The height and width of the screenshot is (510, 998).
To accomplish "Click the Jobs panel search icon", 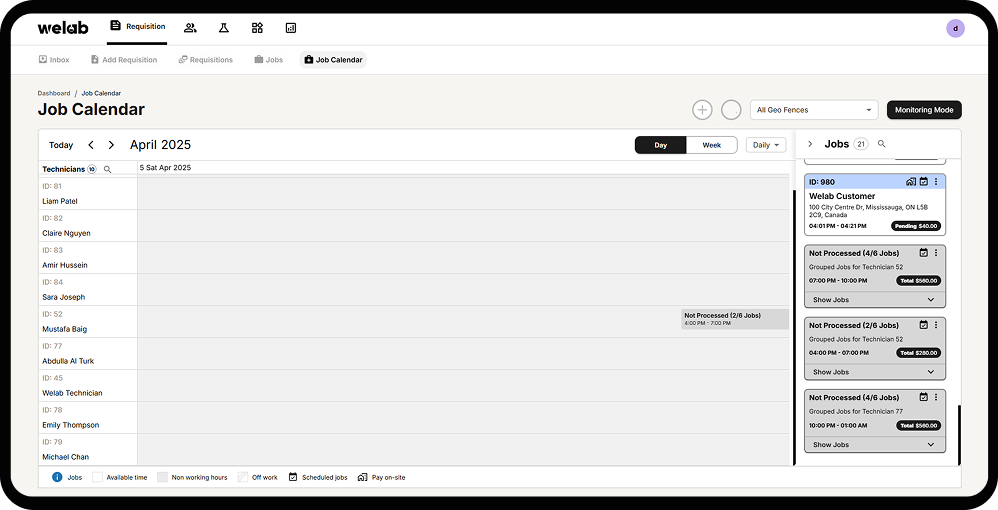I will click(882, 144).
